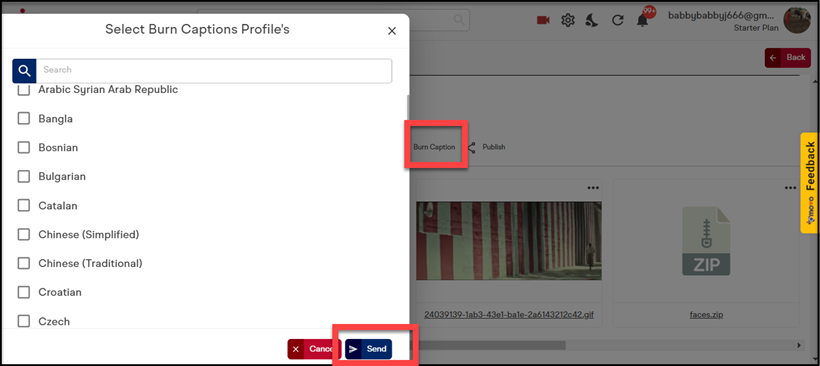The height and width of the screenshot is (366, 820).
Task: Click the magnifier icon in dialog search
Action: [24, 71]
